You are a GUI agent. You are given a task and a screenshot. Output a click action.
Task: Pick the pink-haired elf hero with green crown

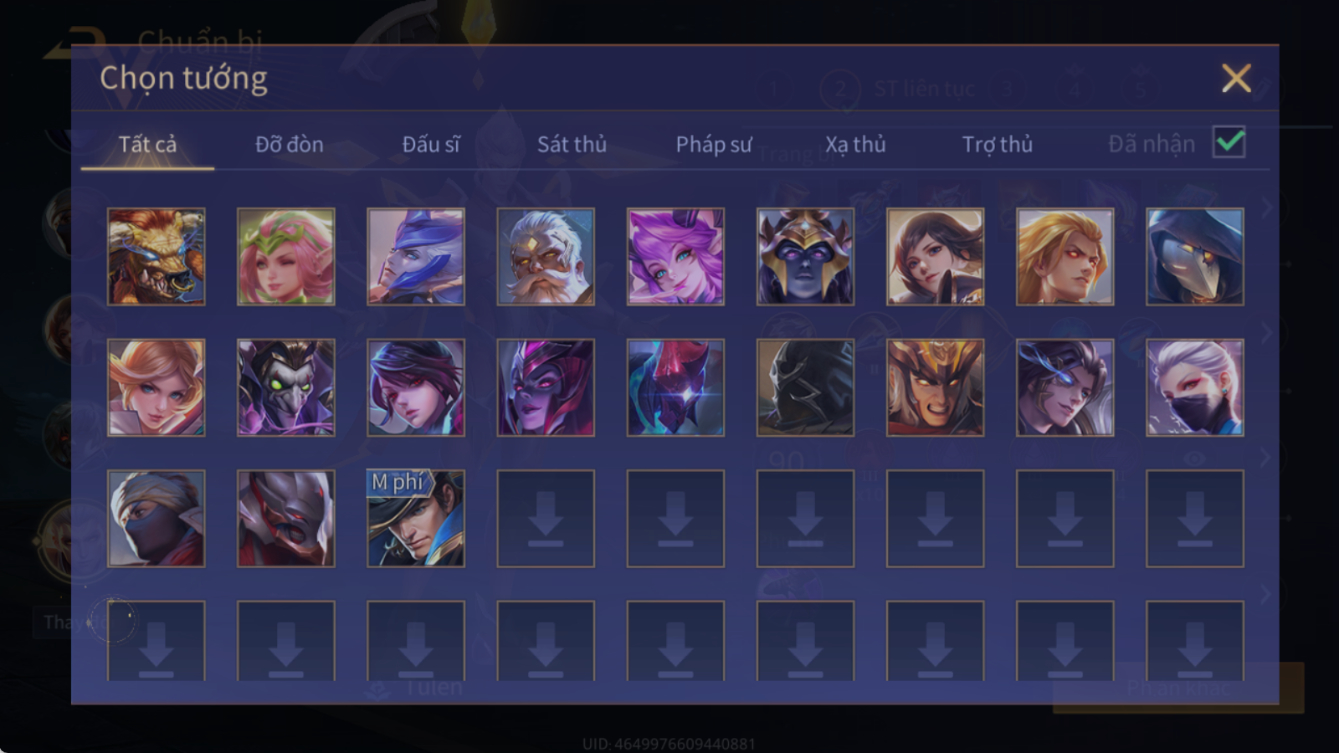click(286, 257)
